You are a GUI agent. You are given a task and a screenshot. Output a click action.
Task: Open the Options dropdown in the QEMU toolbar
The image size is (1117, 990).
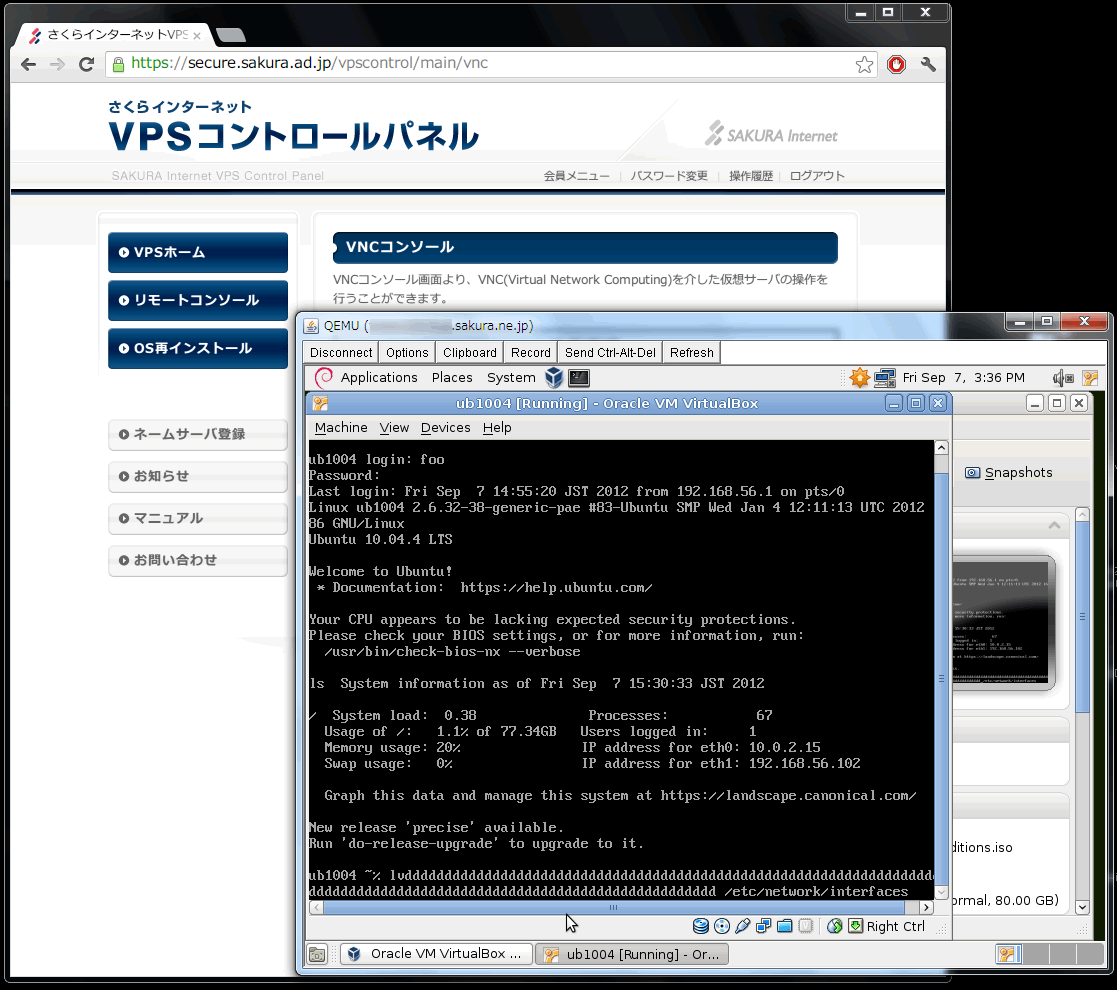[407, 352]
